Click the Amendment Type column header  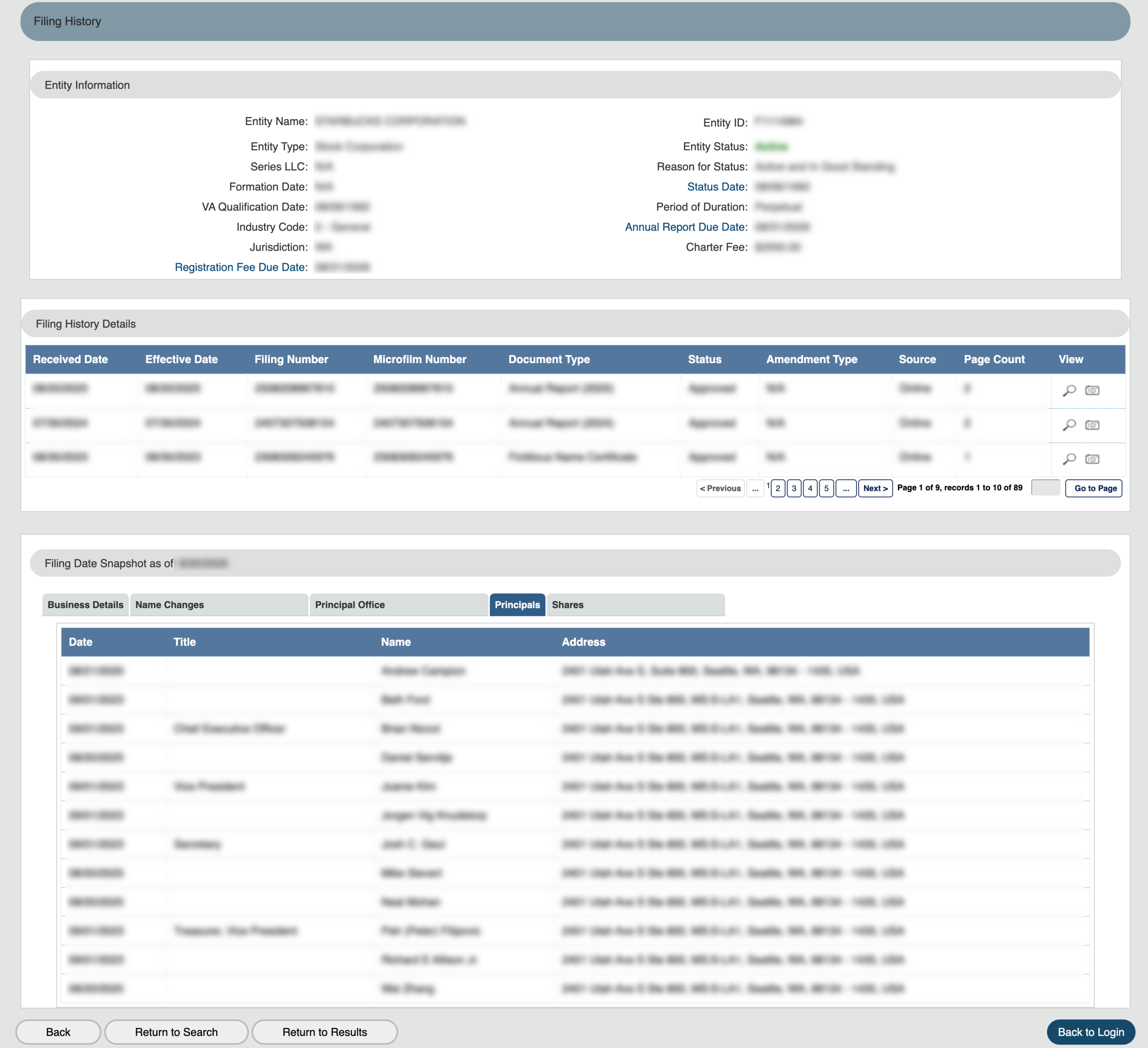[812, 359]
